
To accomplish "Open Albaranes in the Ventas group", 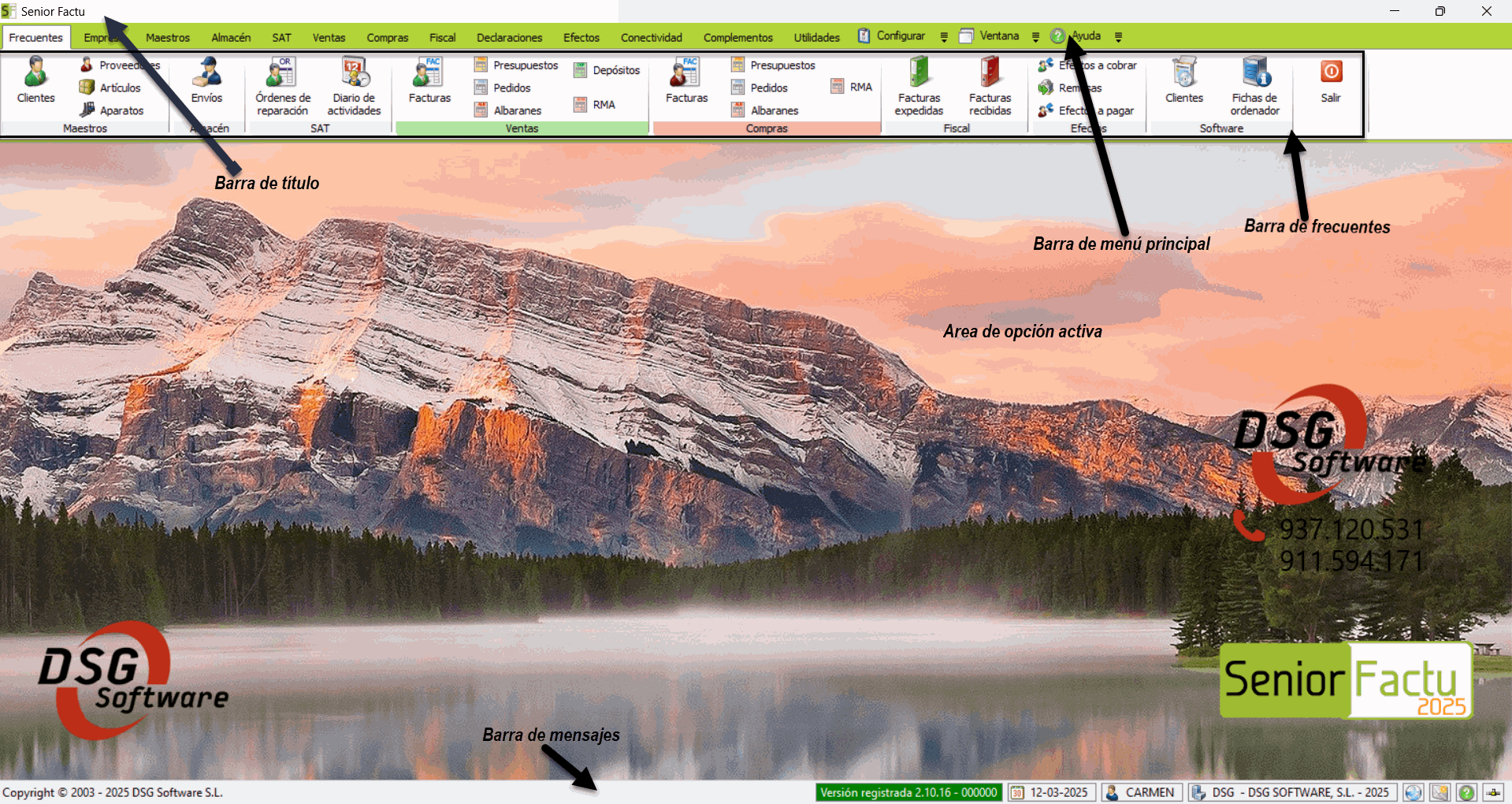I will 508,110.
